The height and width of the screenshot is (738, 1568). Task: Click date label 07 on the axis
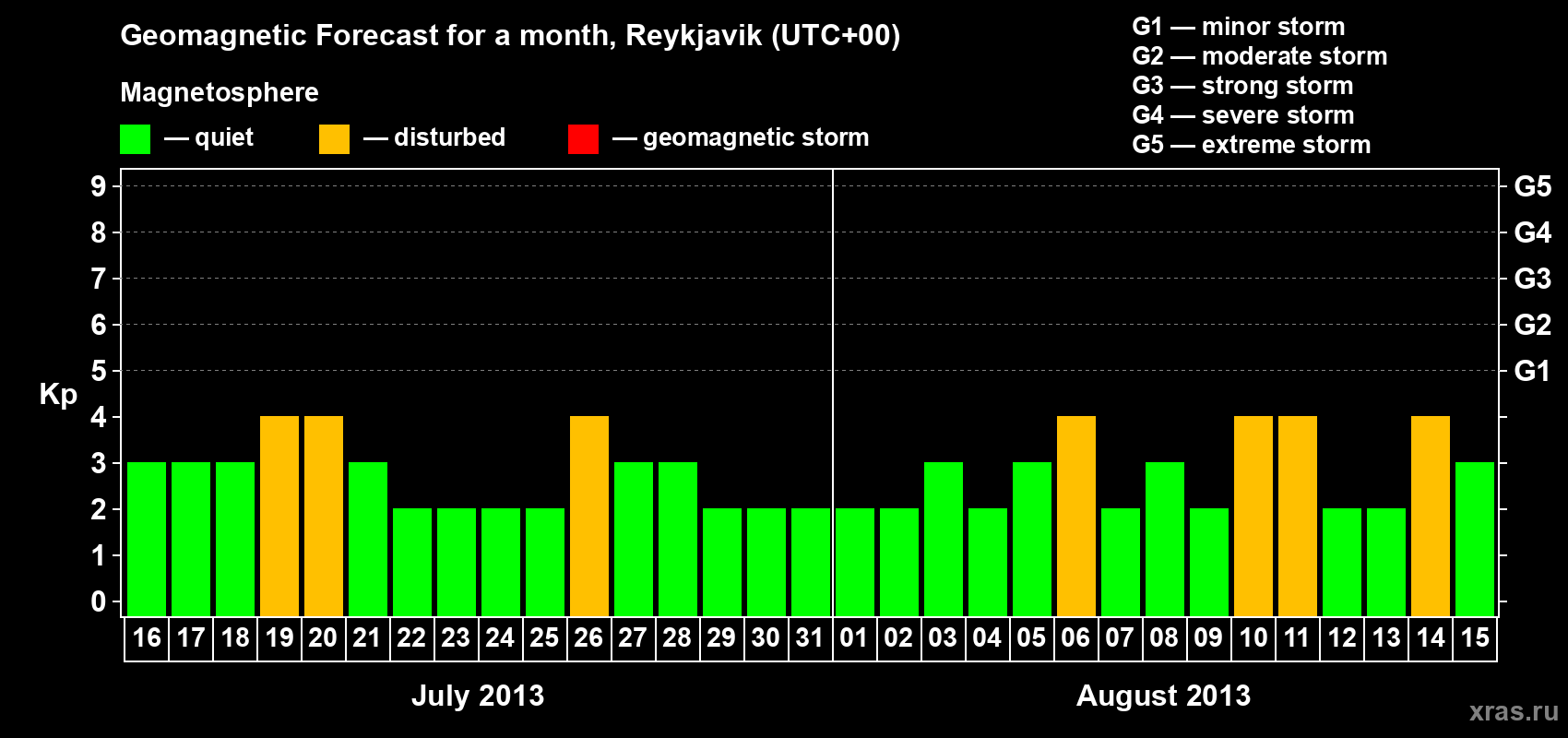tap(1121, 637)
